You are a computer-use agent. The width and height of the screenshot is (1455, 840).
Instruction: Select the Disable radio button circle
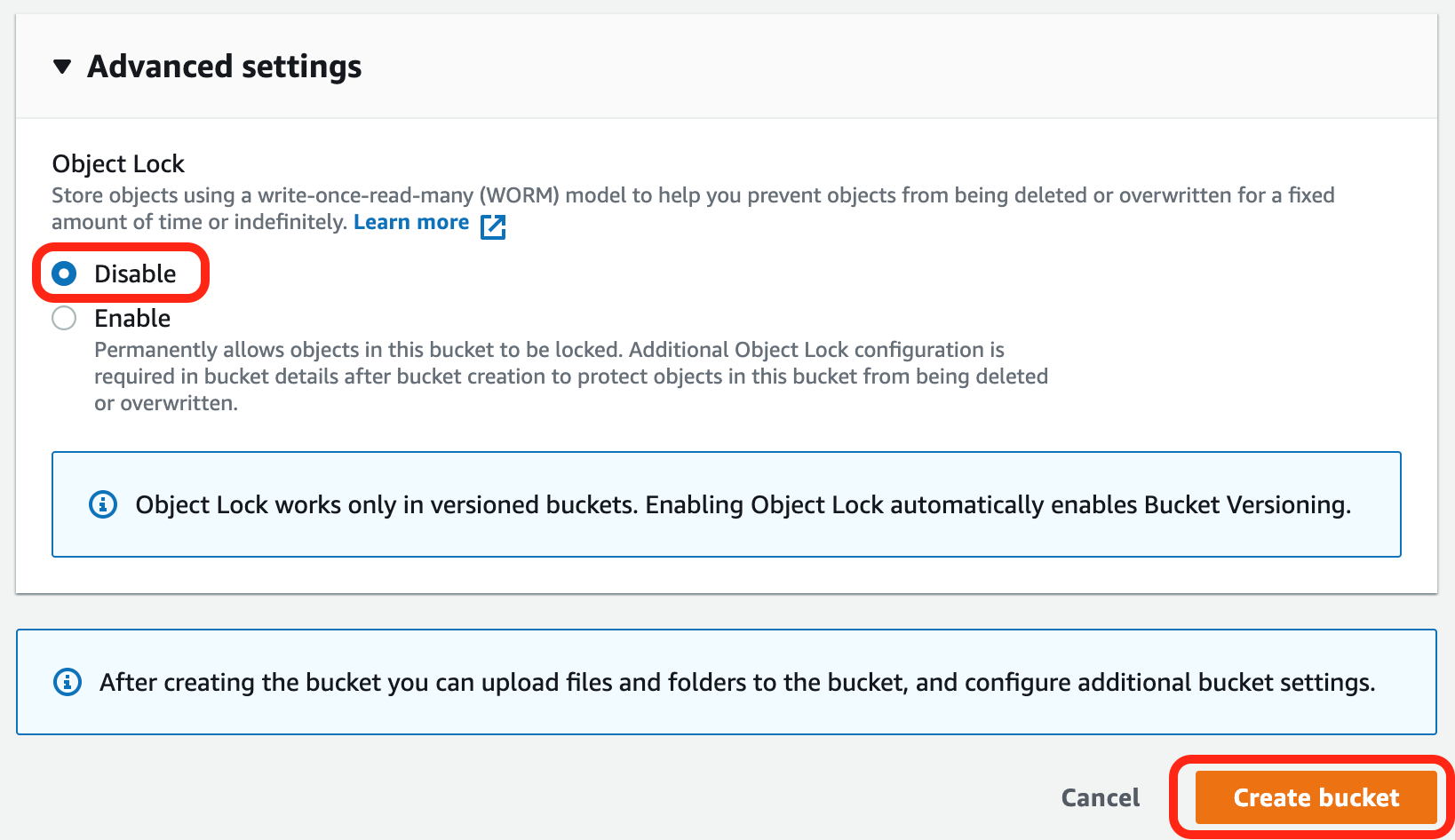click(x=64, y=273)
